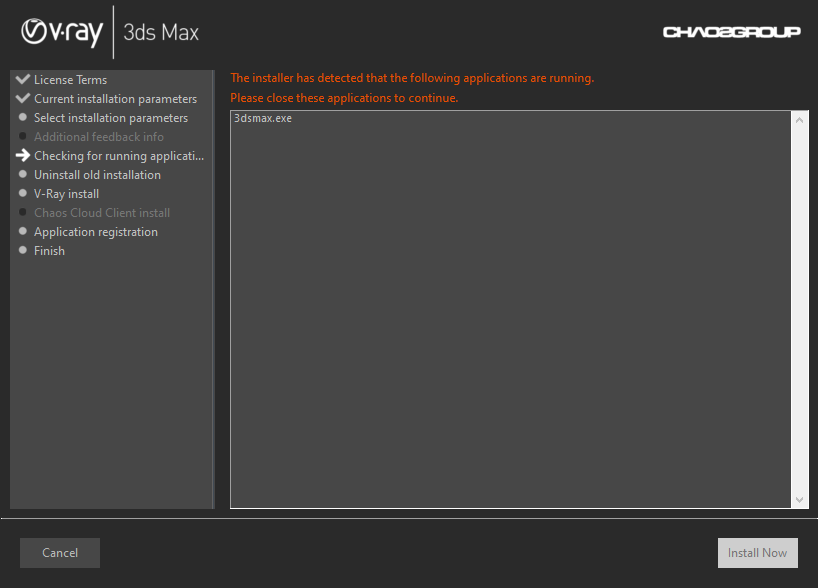Click the scrollbar down arrow
The height and width of the screenshot is (588, 818).
[x=801, y=499]
